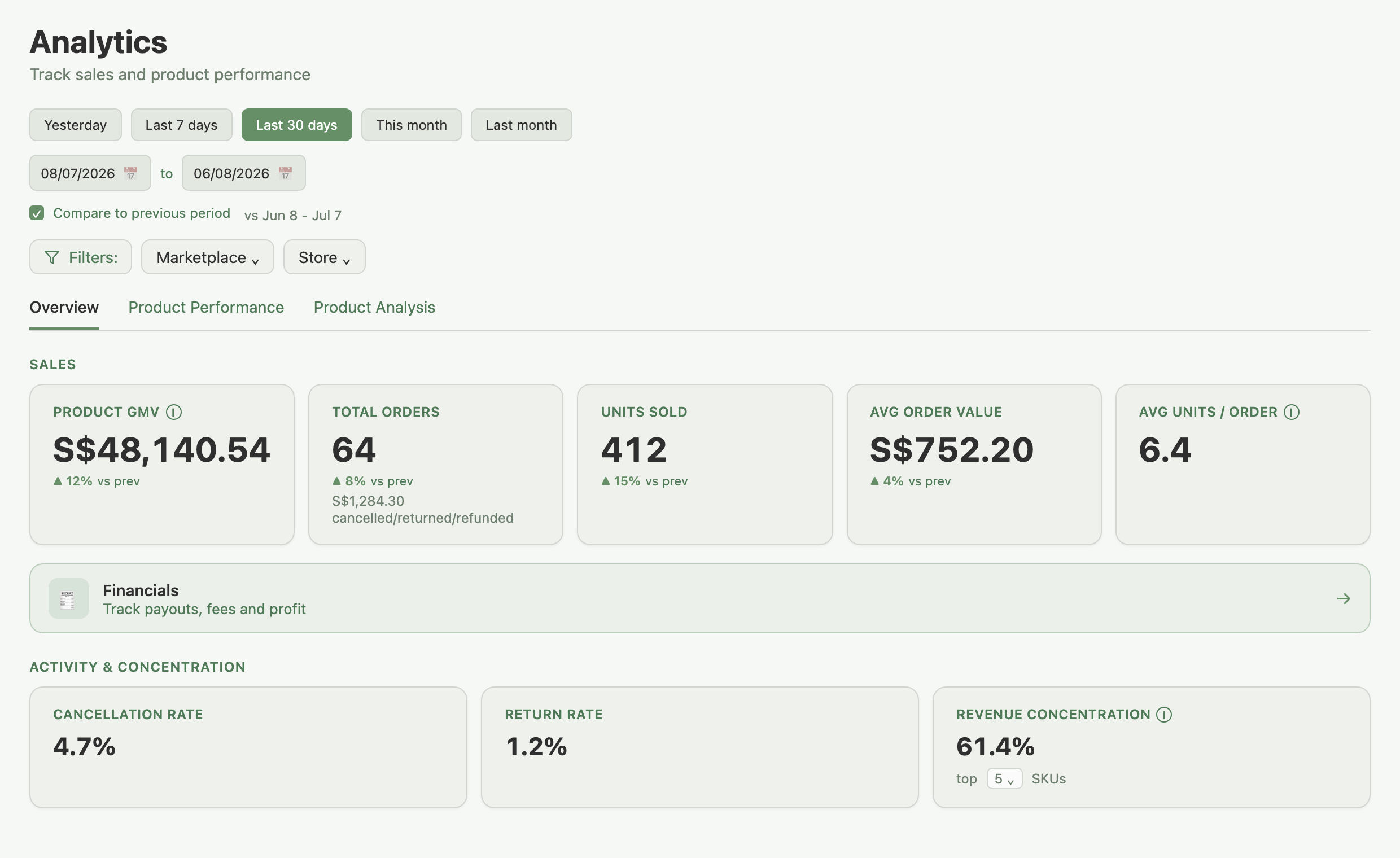Click the end date field 06/08/2026
1400x858 pixels.
(244, 173)
